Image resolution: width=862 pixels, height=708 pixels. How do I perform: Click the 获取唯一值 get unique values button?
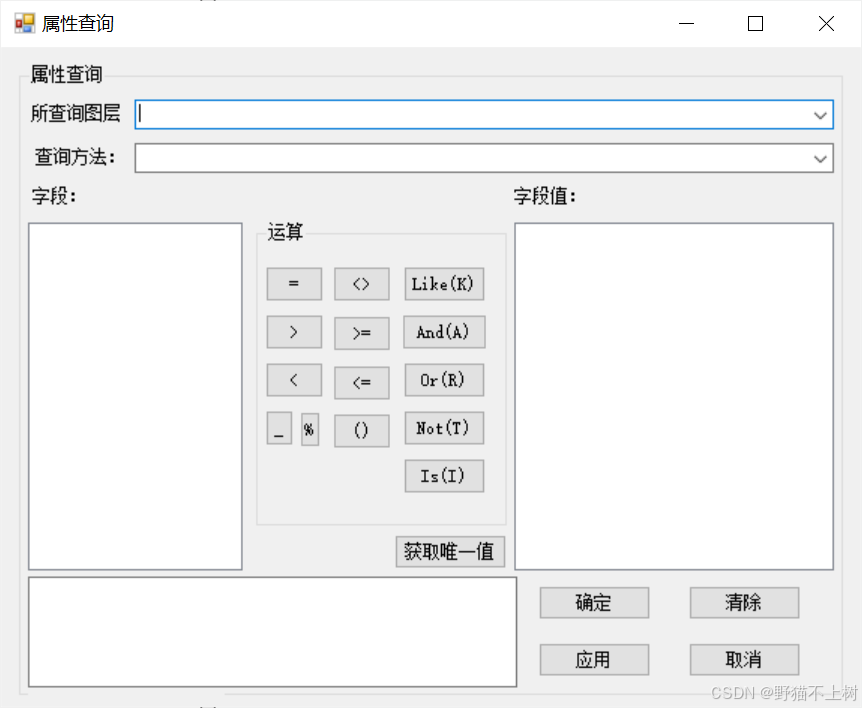tap(449, 551)
